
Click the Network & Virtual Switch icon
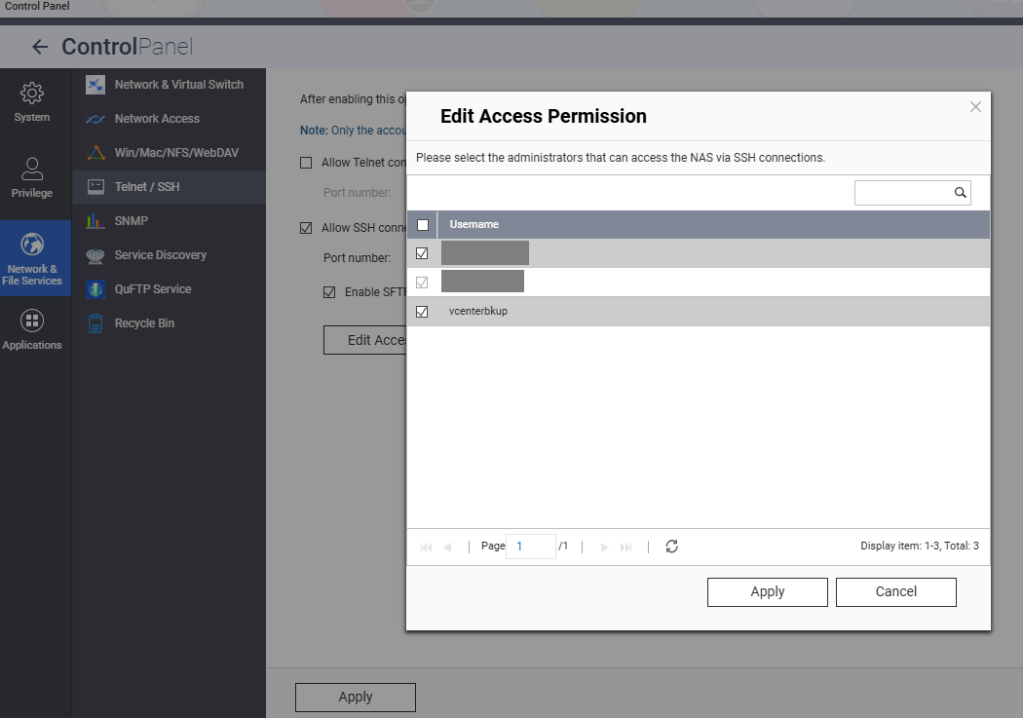pos(96,85)
